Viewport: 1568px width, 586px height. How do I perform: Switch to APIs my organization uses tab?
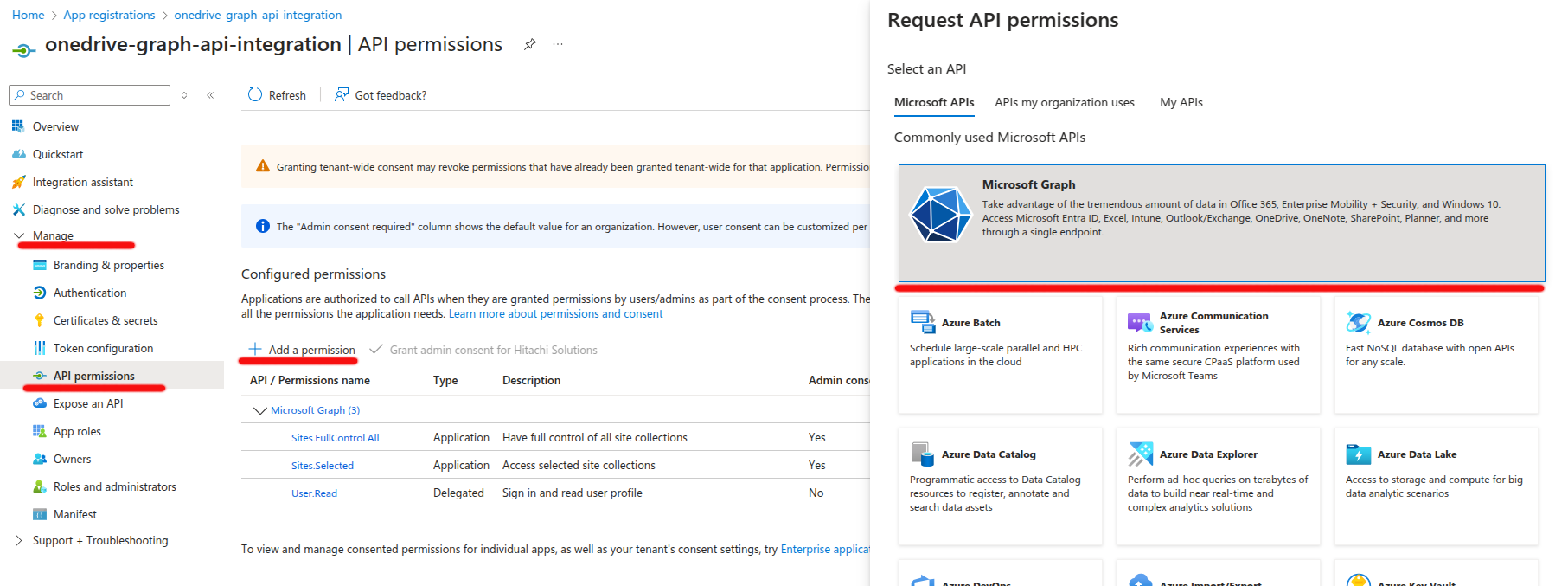tap(1065, 102)
